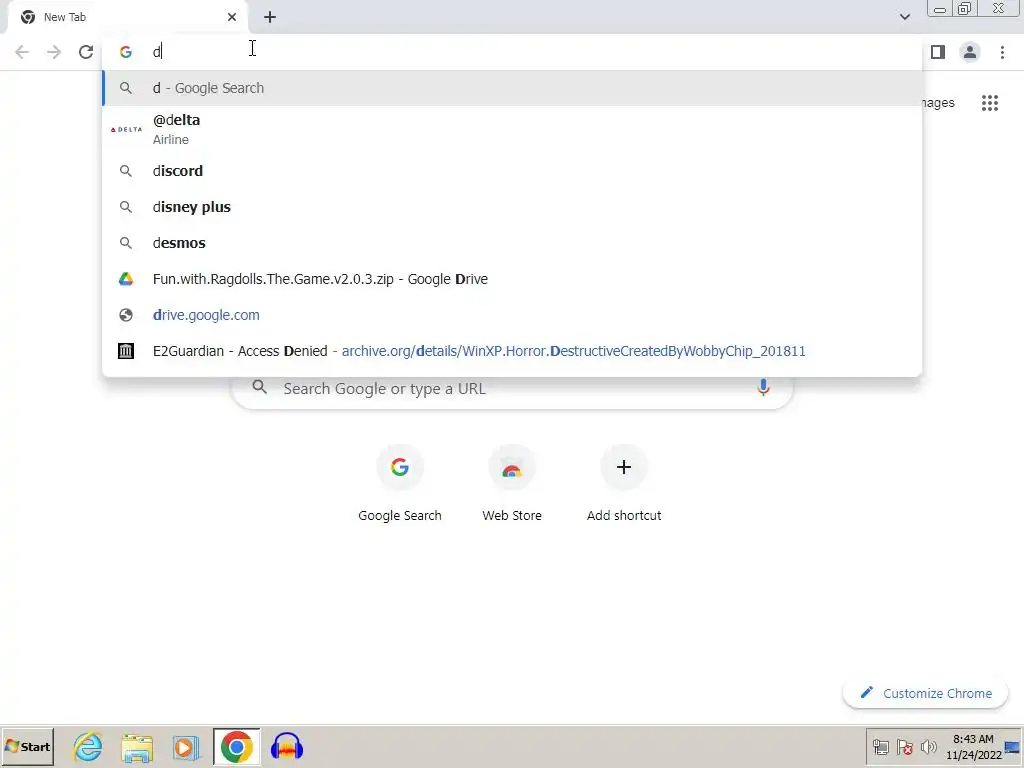1024x768 pixels.
Task: Click the Google Drive icon in suggestions
Action: click(x=125, y=279)
